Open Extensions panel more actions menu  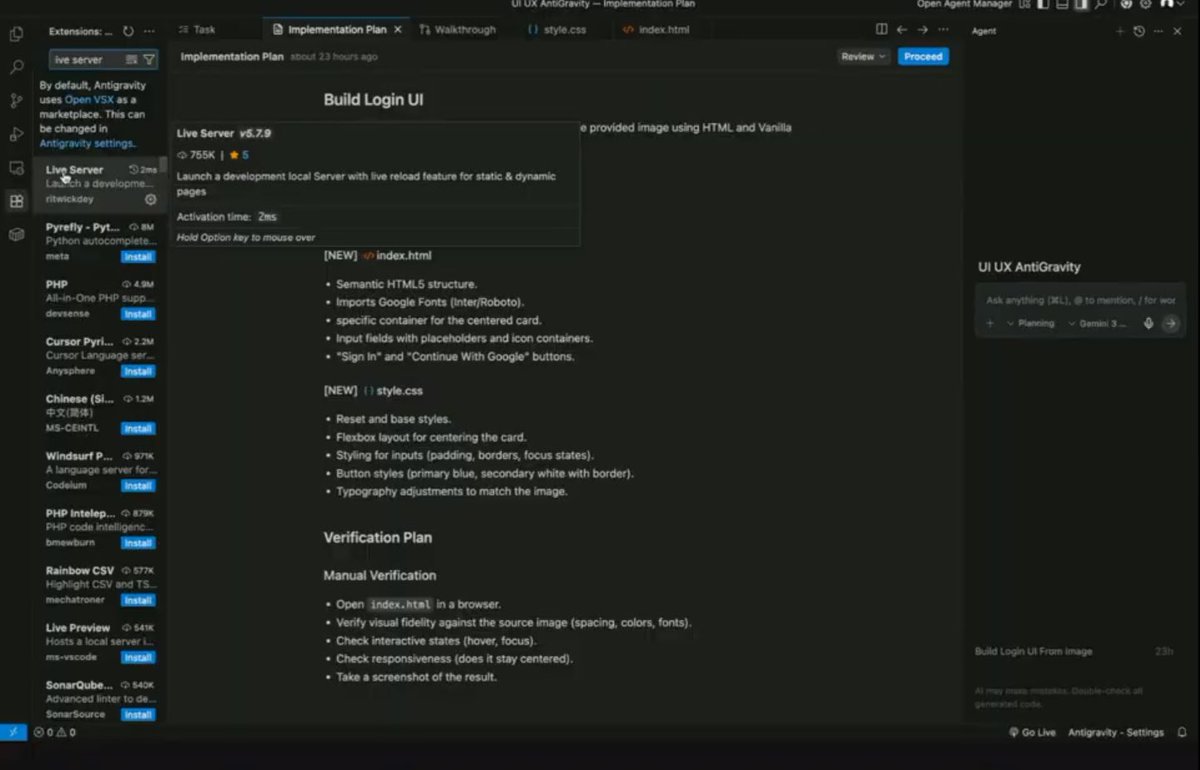click(149, 32)
